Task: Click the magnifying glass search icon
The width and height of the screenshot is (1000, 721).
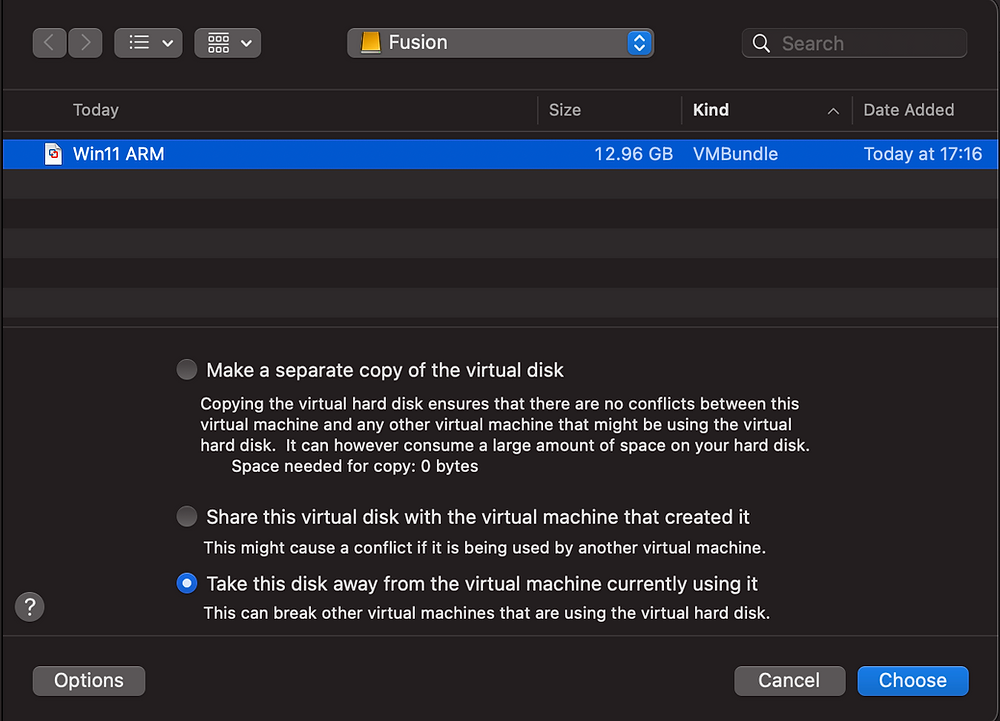Action: pyautogui.click(x=761, y=43)
